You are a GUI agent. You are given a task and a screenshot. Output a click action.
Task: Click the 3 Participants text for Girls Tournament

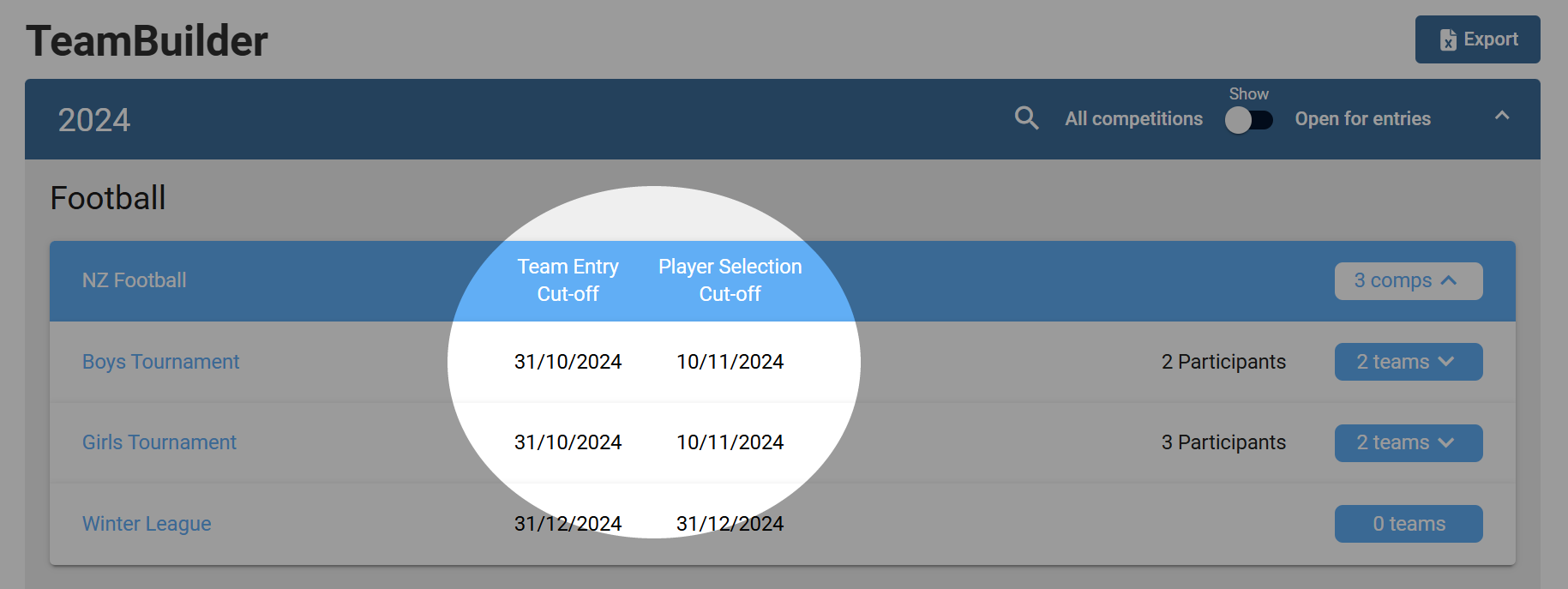(x=1223, y=442)
